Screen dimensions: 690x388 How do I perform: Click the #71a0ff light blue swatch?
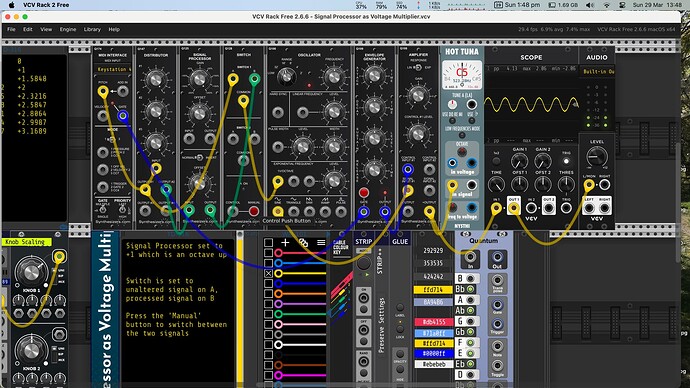click(x=433, y=333)
